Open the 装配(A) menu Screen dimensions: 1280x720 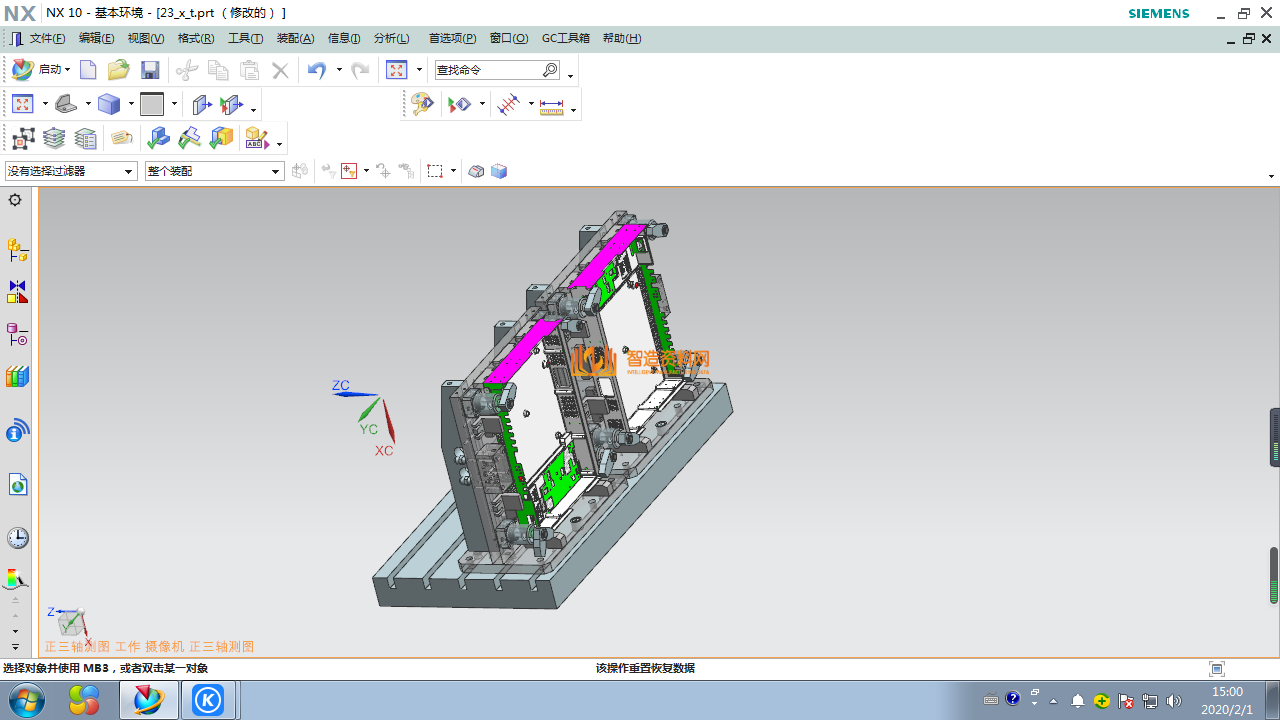coord(295,39)
